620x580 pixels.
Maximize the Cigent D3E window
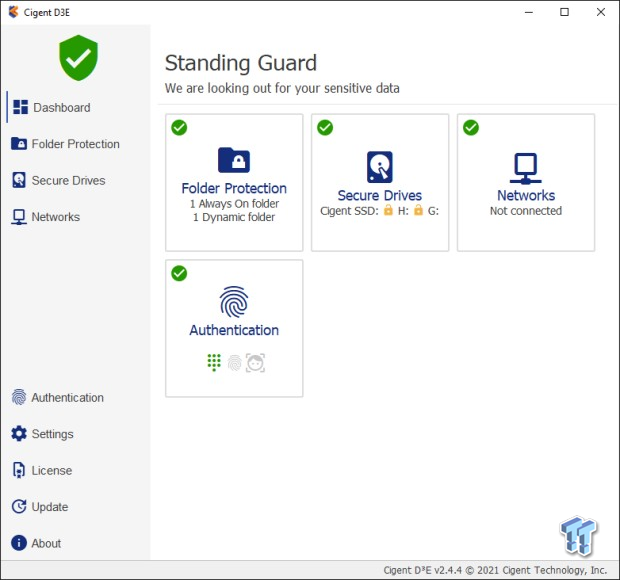point(565,12)
